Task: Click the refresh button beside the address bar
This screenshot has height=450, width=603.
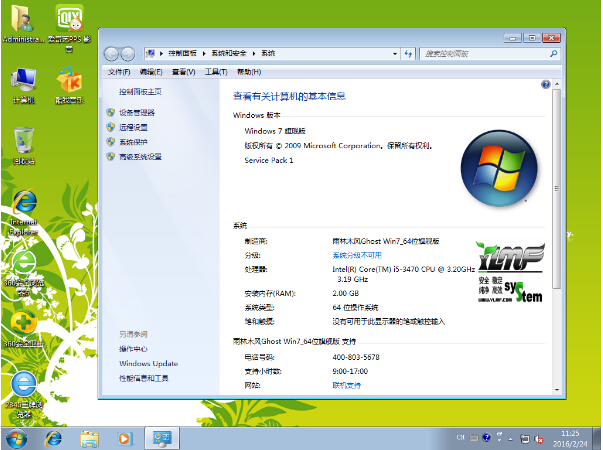Action: click(408, 53)
